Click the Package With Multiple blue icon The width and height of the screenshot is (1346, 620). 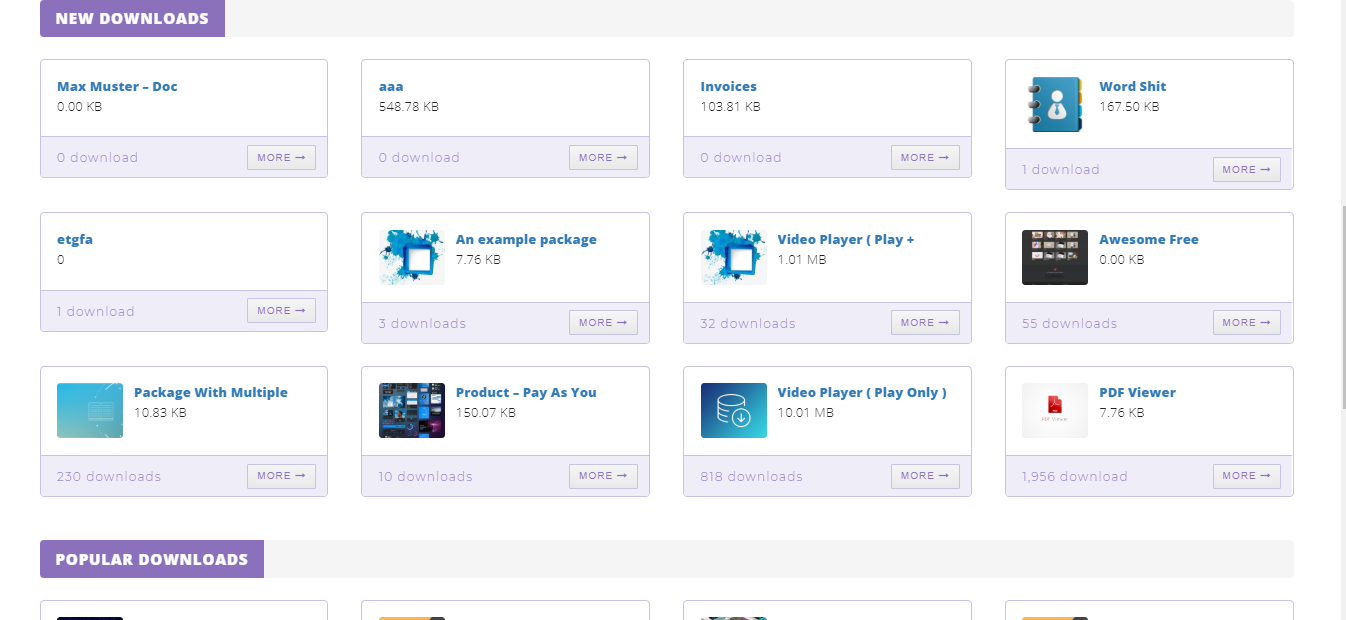90,410
